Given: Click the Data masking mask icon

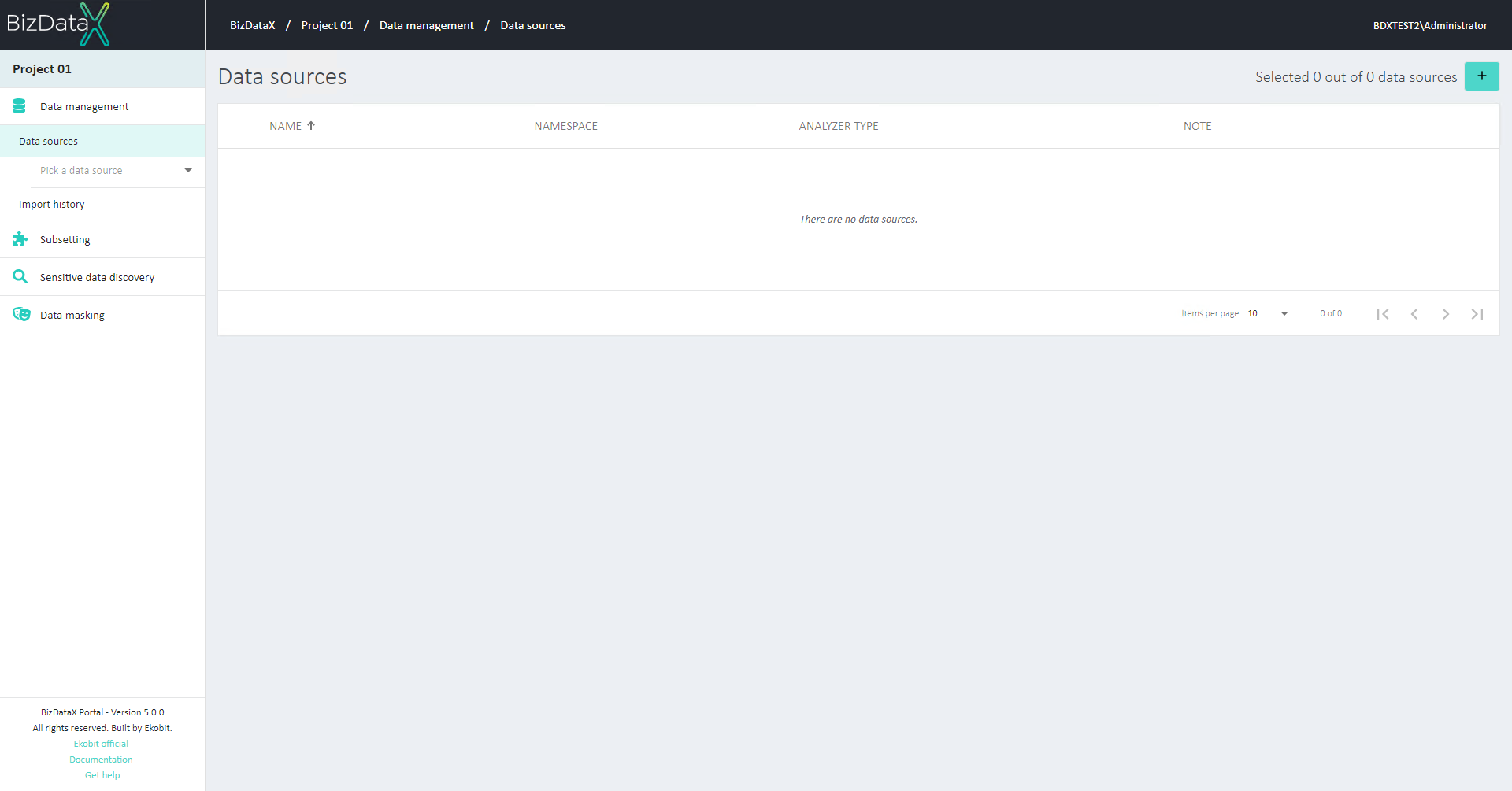Looking at the screenshot, I should point(21,315).
